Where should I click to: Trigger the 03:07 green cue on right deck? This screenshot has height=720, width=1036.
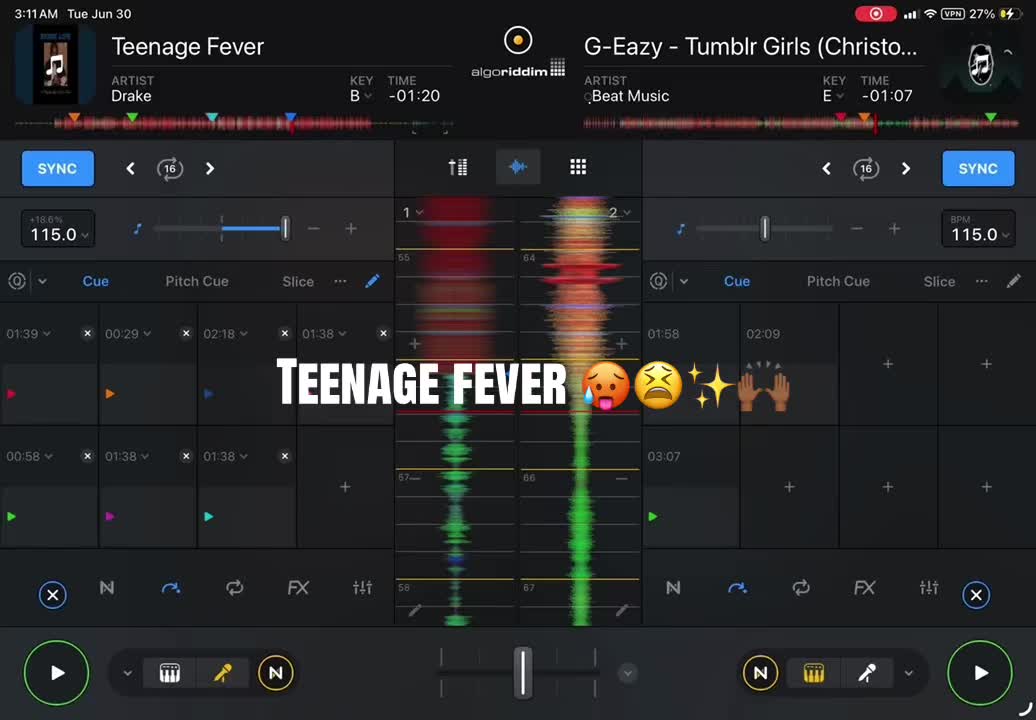[x=691, y=487]
